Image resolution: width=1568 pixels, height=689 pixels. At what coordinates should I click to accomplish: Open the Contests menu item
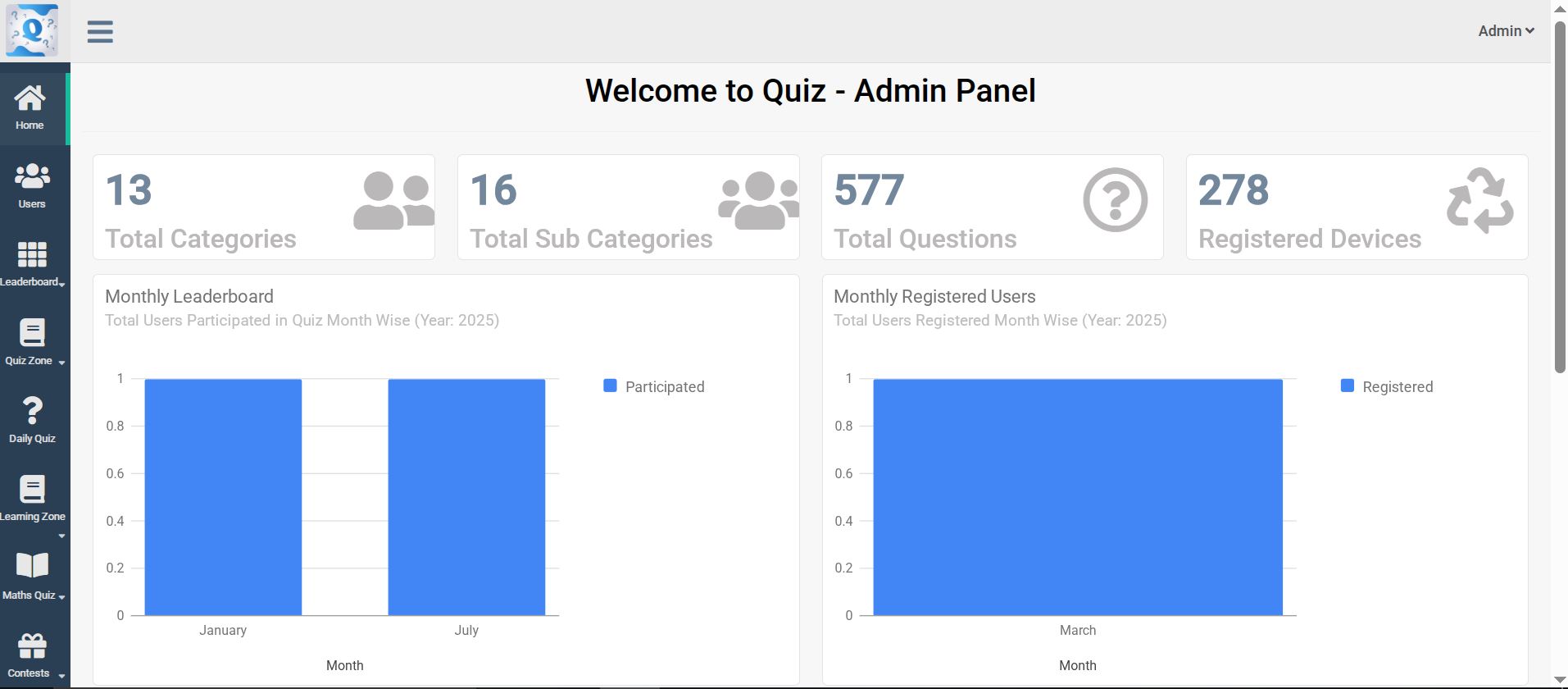click(x=33, y=655)
